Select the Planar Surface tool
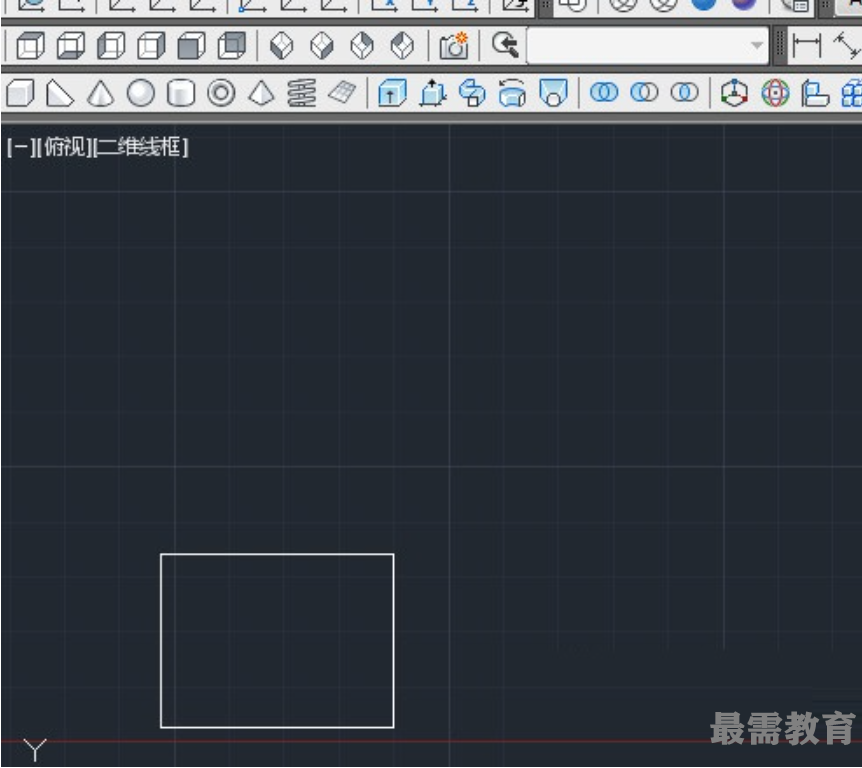This screenshot has height=768, width=862. pos(342,92)
